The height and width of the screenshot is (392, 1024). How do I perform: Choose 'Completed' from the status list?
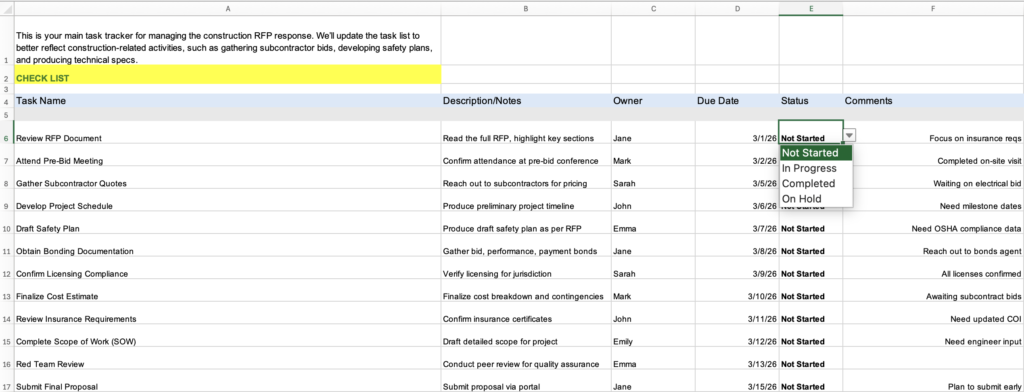click(x=816, y=184)
